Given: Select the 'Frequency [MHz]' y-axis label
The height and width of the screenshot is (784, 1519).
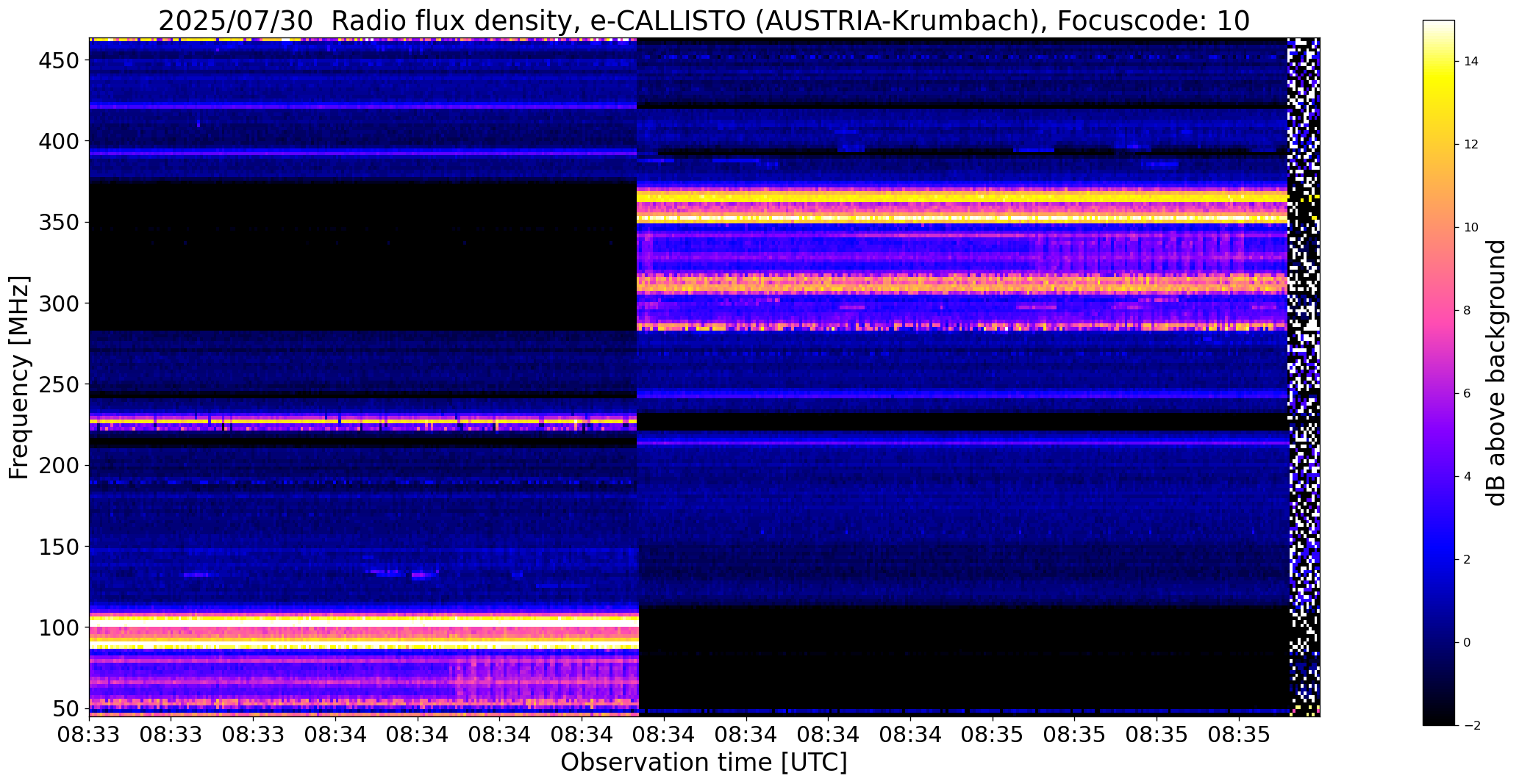Looking at the screenshot, I should pyautogui.click(x=18, y=378).
